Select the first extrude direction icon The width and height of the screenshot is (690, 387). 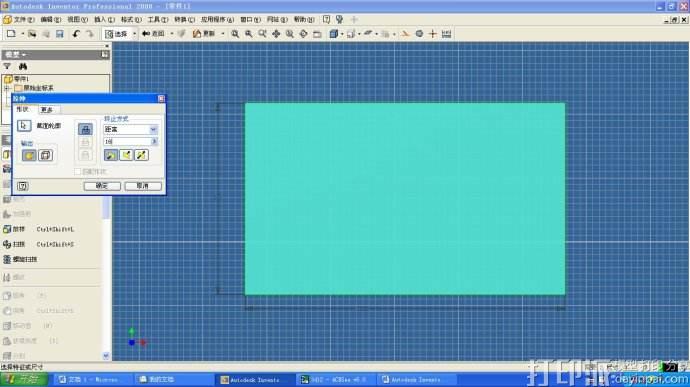pyautogui.click(x=111, y=155)
